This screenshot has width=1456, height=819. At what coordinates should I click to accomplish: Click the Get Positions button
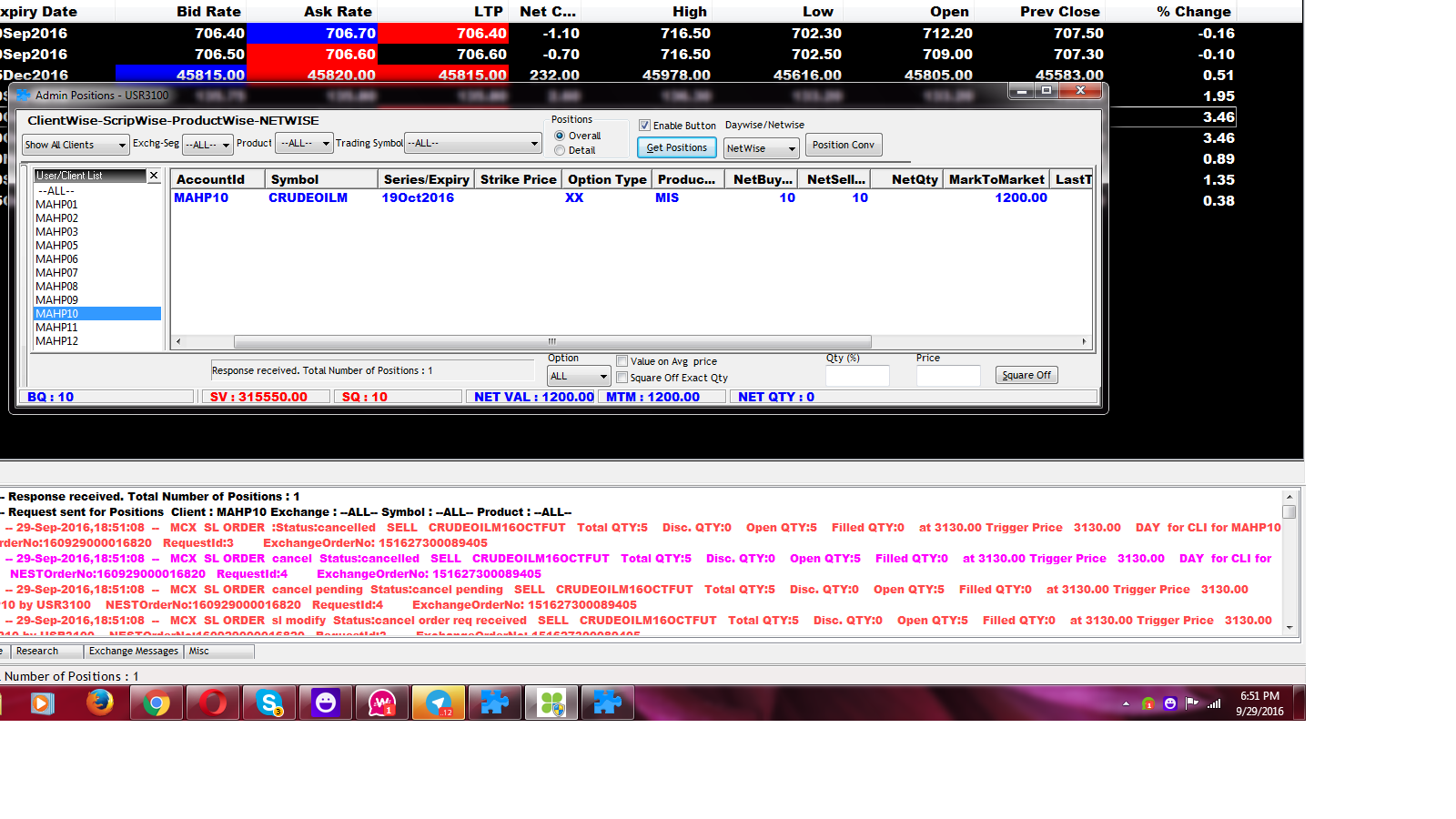coord(676,147)
